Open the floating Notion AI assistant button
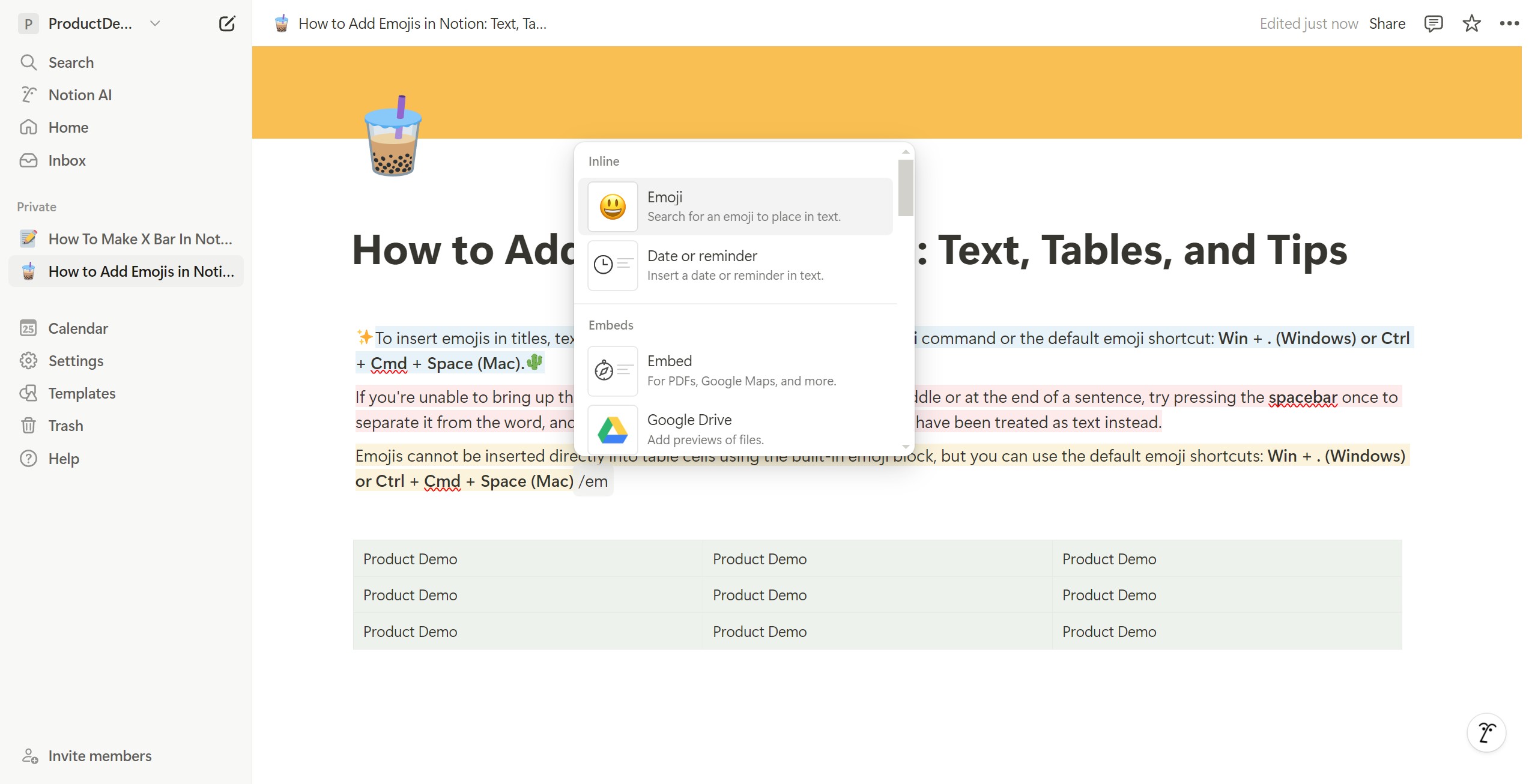1538x784 pixels. [x=1486, y=732]
